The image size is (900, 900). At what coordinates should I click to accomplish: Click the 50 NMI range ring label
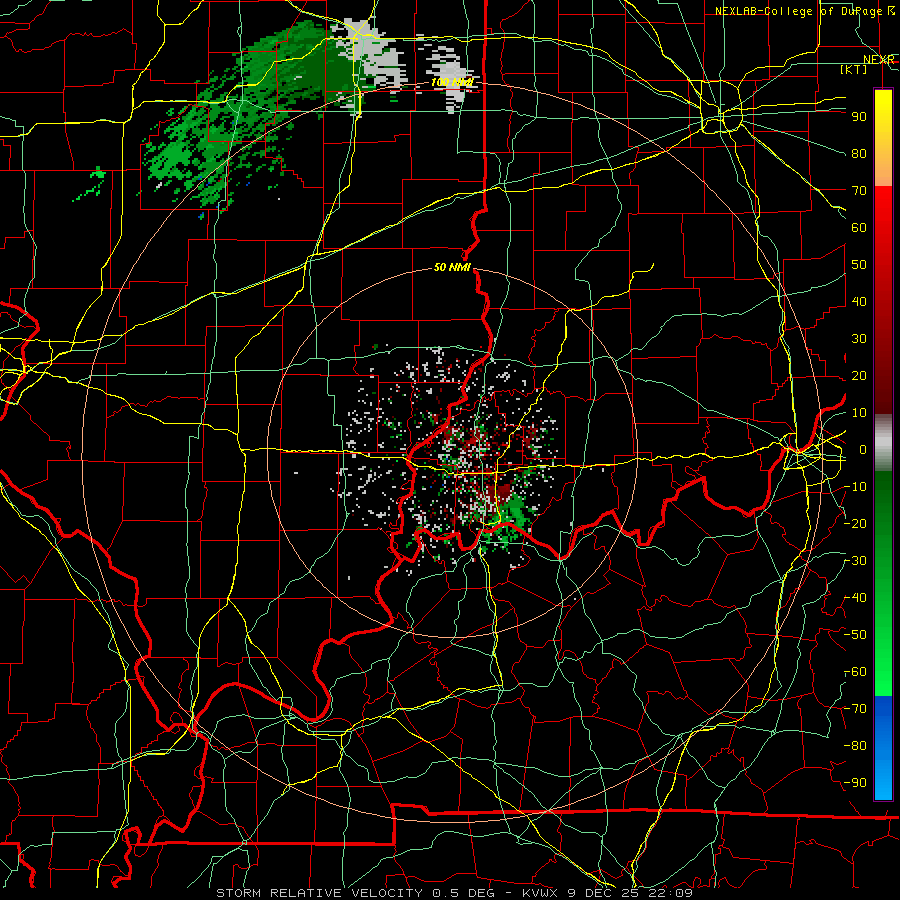tap(452, 267)
